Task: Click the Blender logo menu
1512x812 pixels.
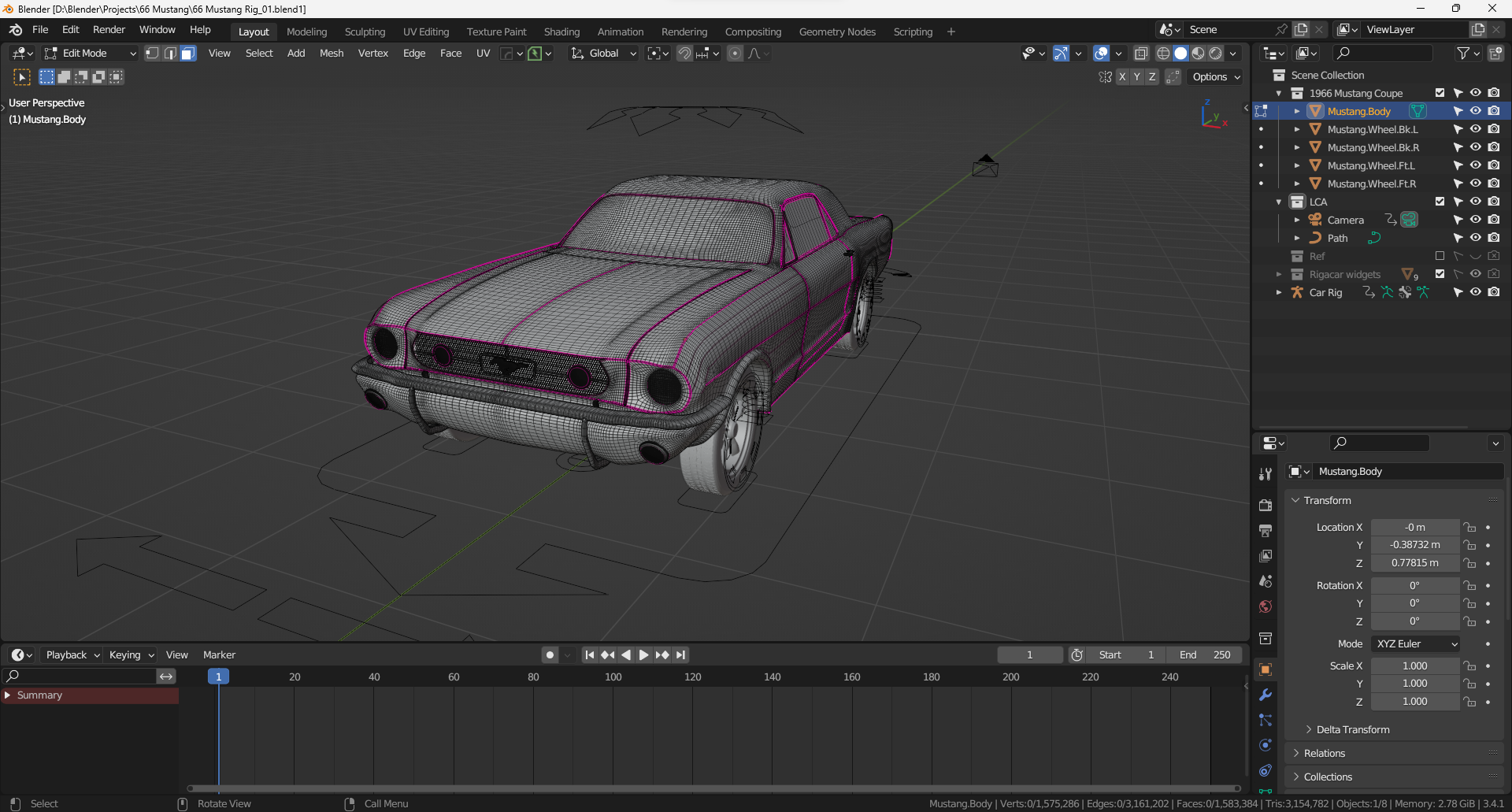Action: 16,30
